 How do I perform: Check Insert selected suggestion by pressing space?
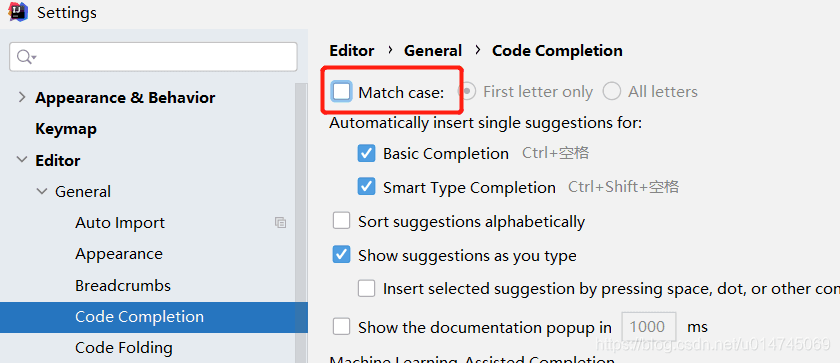[366, 289]
